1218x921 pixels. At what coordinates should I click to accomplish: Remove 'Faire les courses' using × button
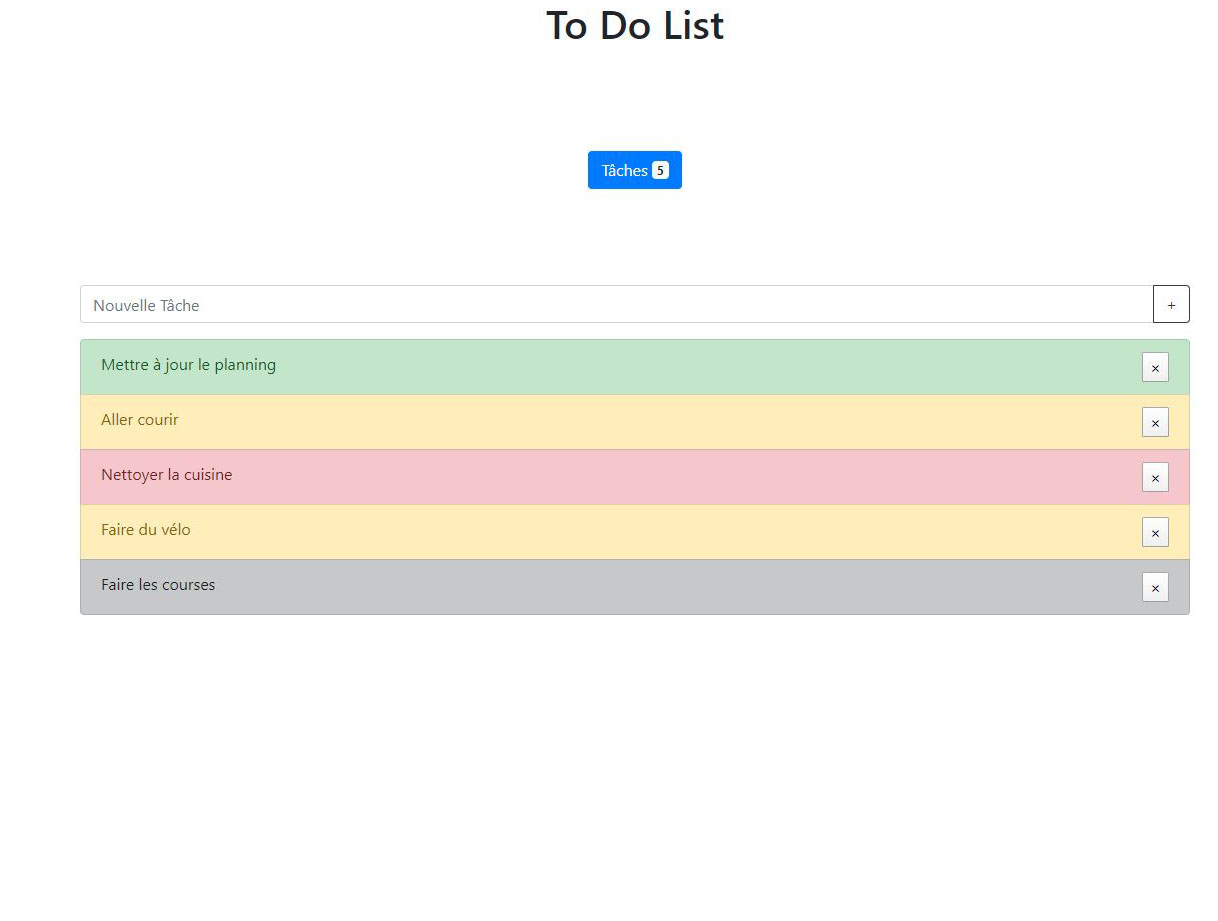point(1155,588)
